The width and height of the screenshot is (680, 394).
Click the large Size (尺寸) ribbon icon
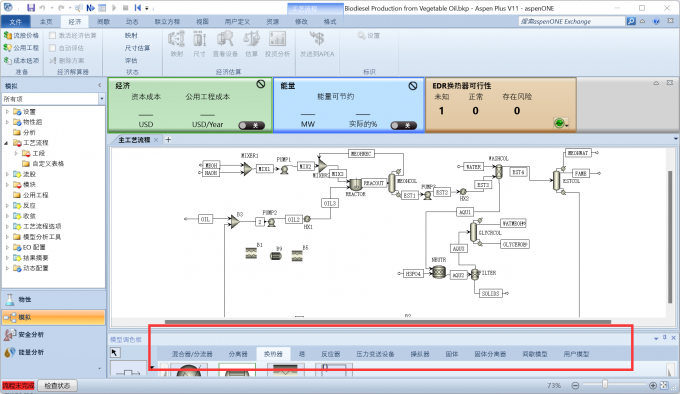click(199, 44)
